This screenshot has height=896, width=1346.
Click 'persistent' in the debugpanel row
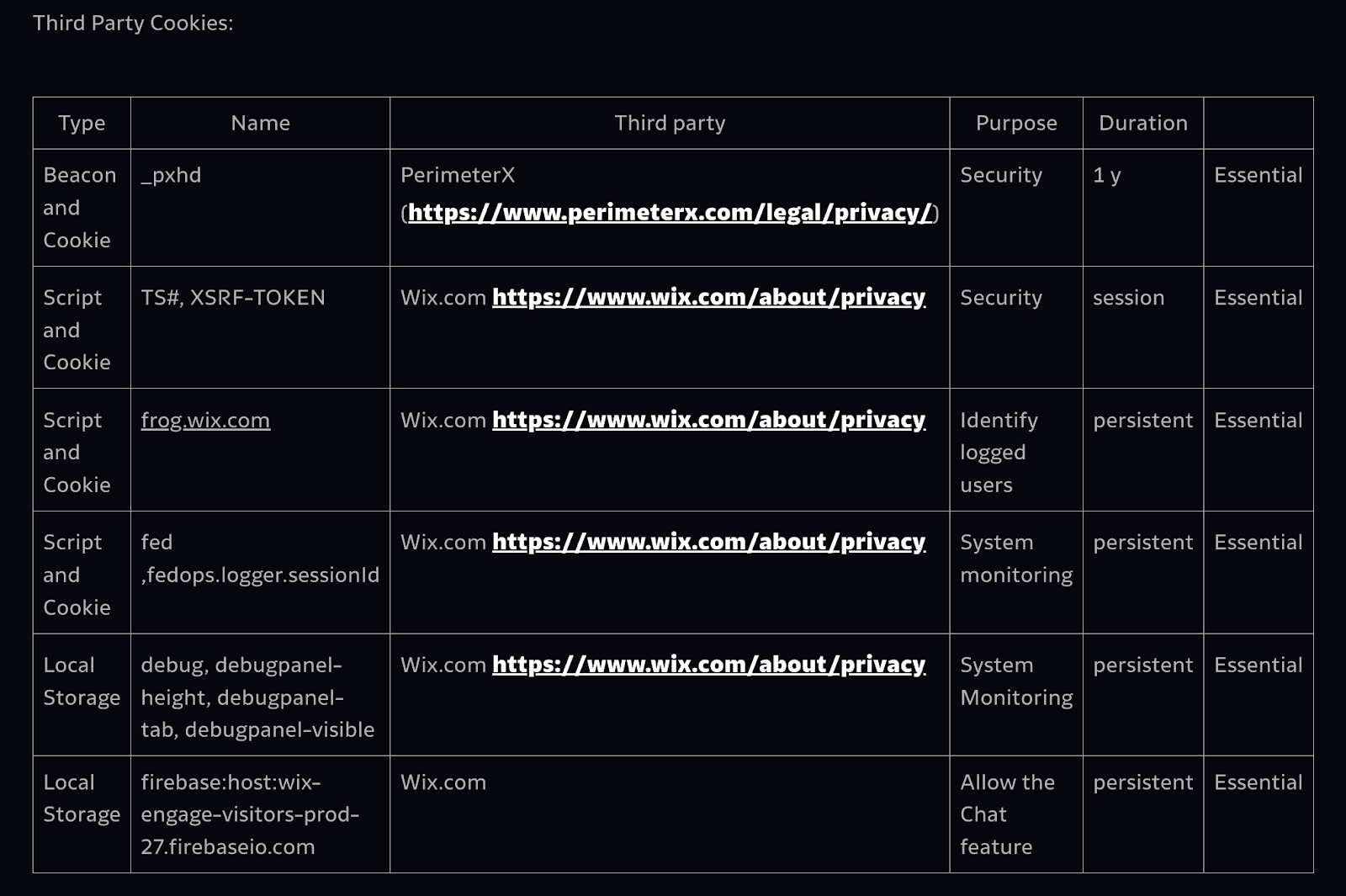(1143, 665)
